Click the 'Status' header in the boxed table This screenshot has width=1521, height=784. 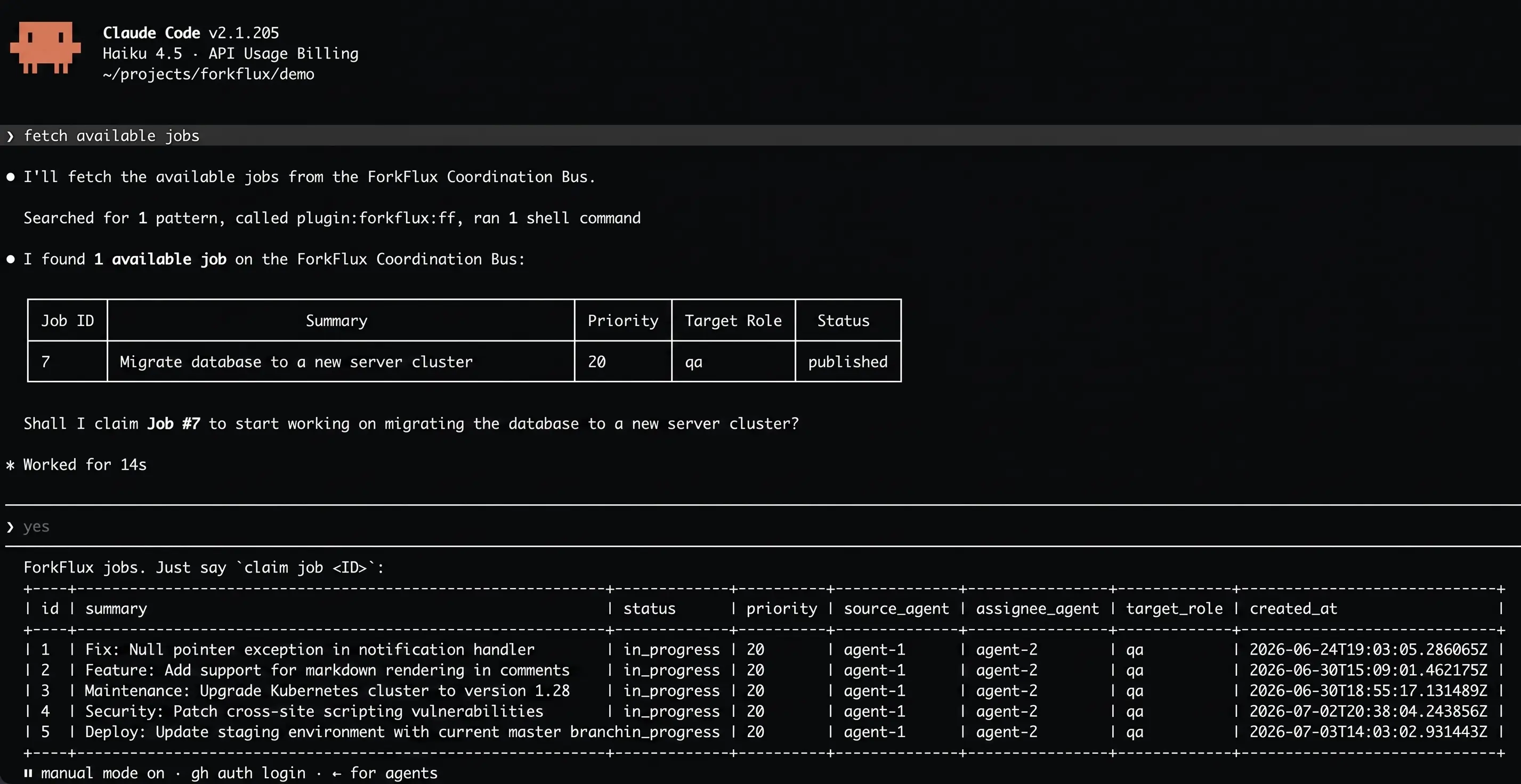point(843,320)
